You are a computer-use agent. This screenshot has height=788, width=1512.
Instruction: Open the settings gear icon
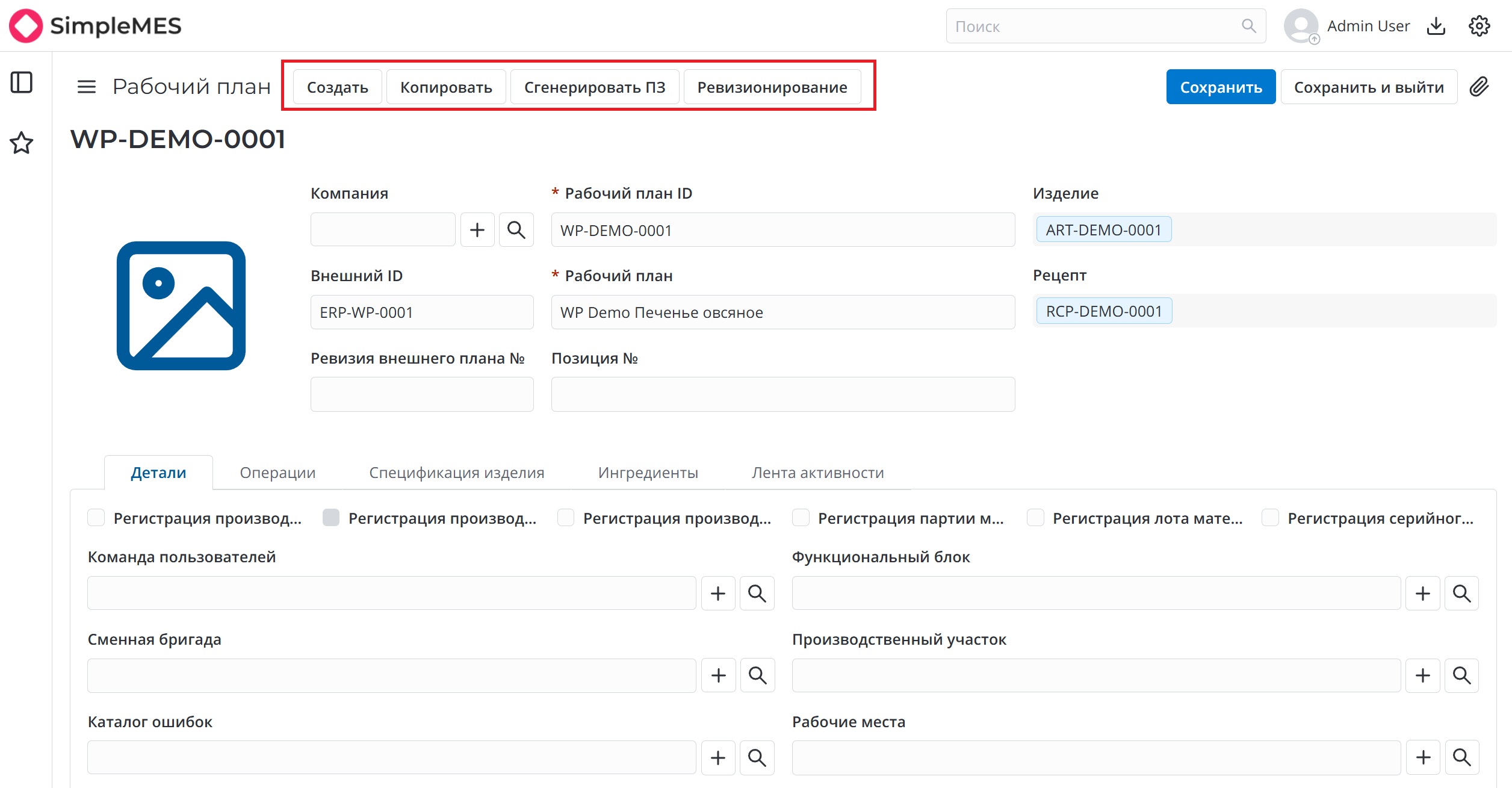pyautogui.click(x=1479, y=26)
